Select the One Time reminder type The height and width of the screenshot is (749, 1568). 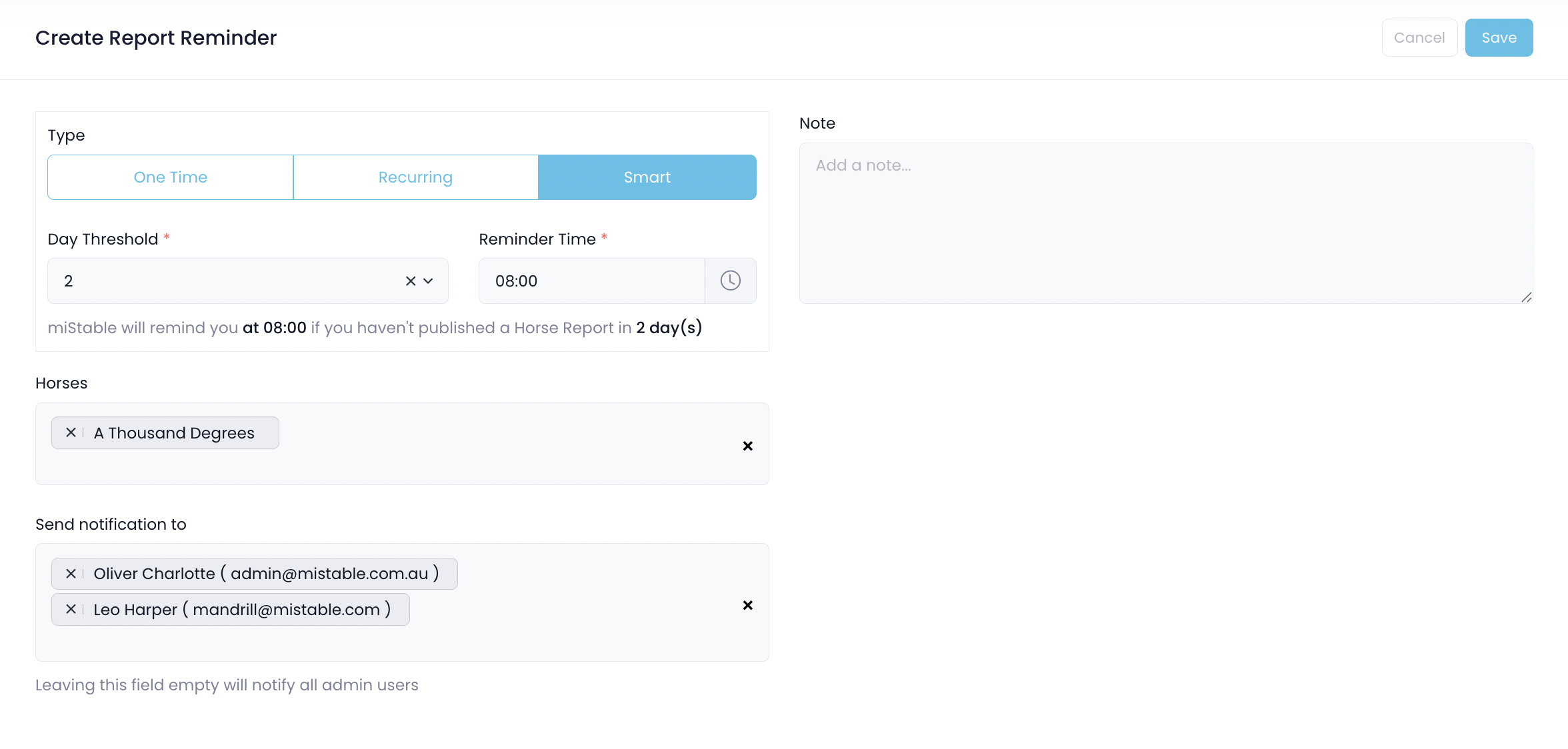click(x=171, y=177)
